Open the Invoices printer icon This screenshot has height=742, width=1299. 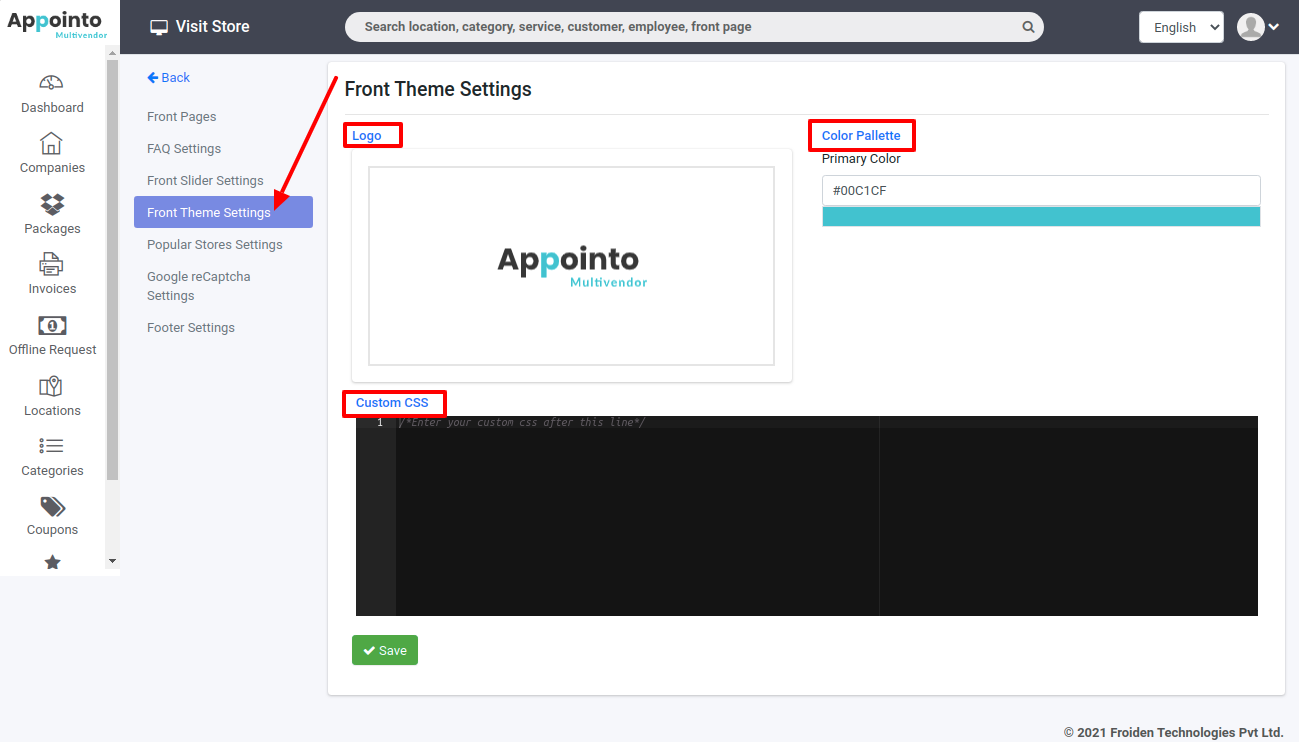52,265
